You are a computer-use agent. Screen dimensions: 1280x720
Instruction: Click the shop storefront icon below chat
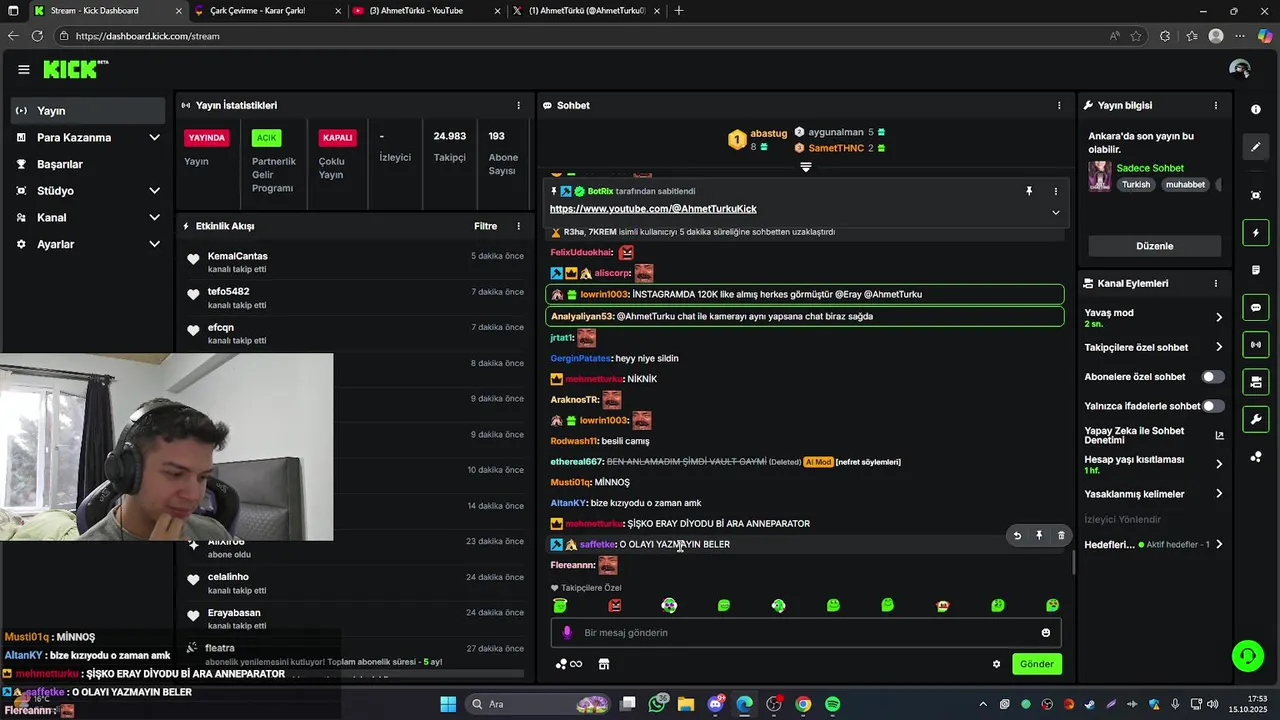coord(604,664)
